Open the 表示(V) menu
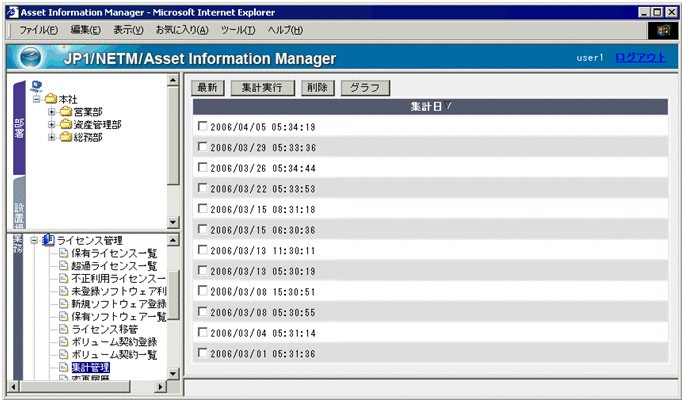 (128, 30)
